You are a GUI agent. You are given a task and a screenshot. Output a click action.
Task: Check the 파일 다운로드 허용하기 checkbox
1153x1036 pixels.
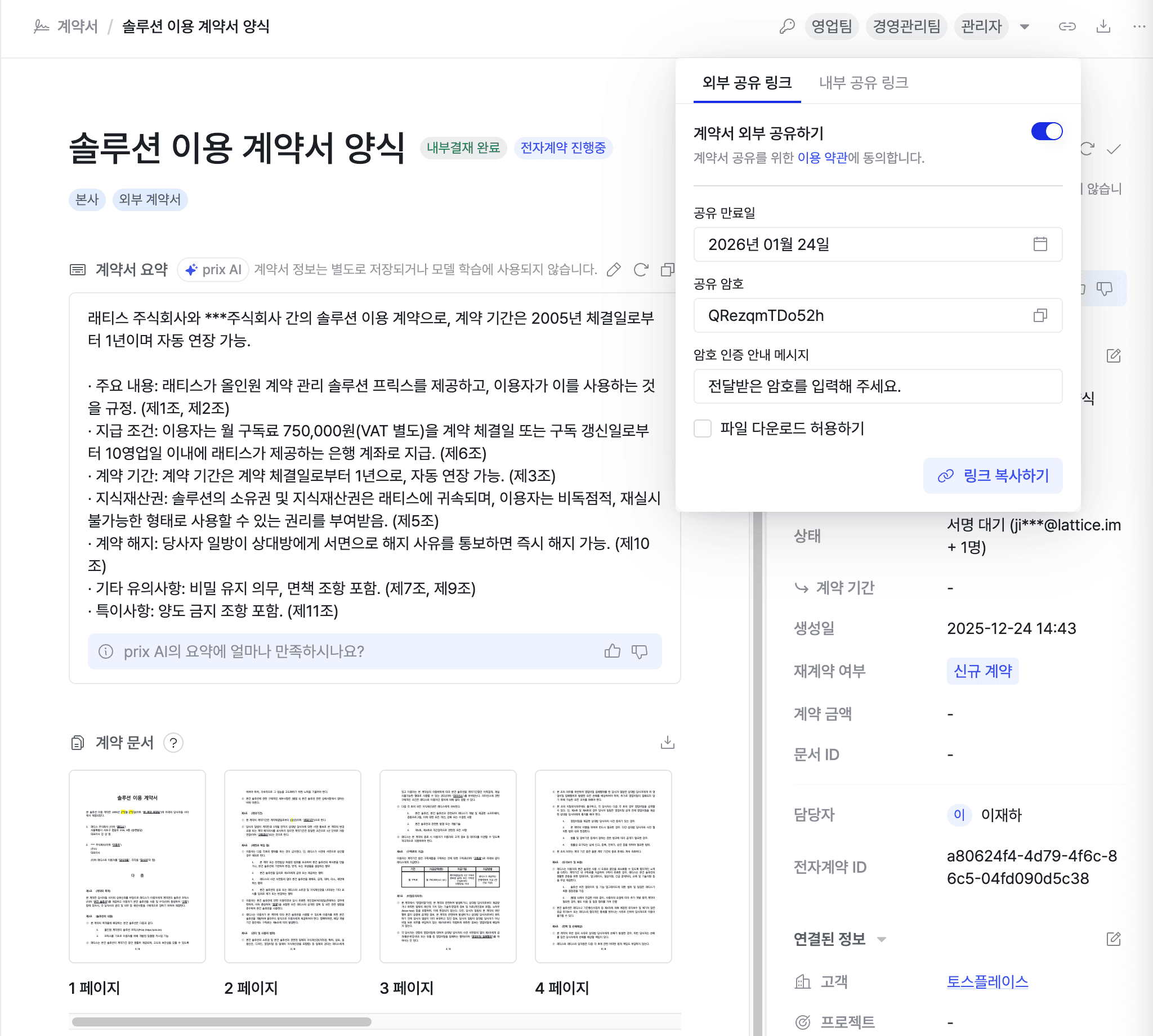(x=702, y=428)
